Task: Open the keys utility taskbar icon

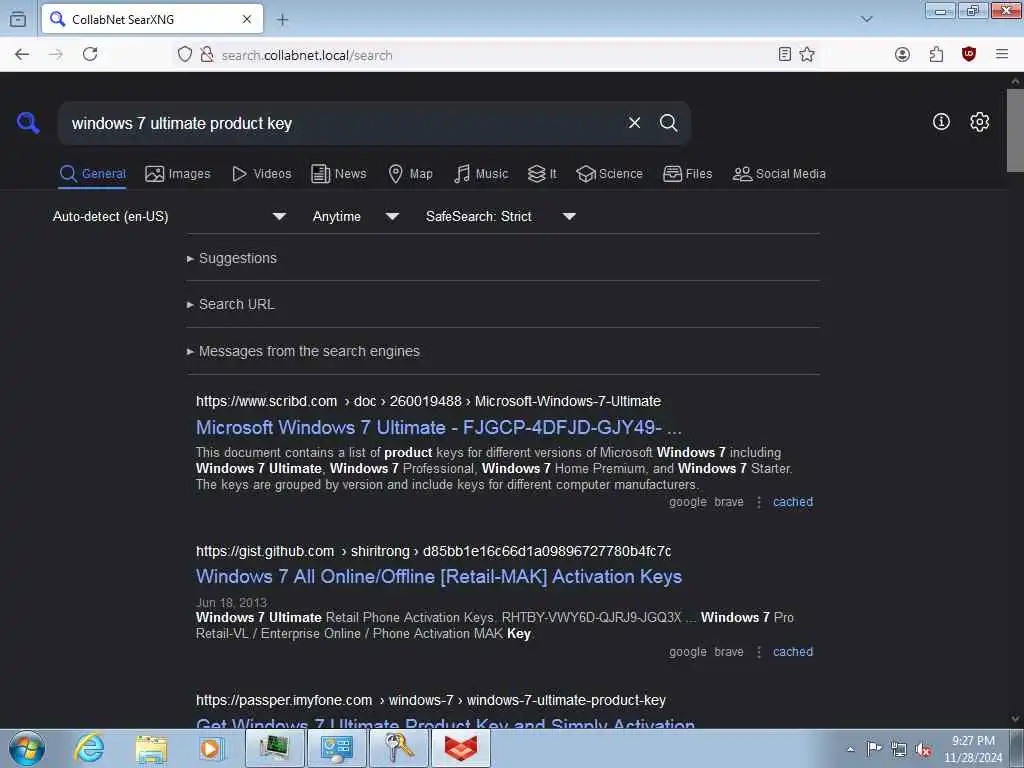Action: [x=399, y=748]
